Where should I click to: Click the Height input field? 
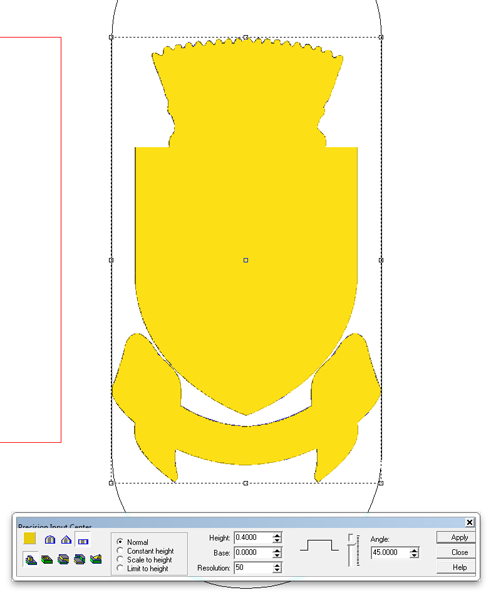click(x=253, y=538)
